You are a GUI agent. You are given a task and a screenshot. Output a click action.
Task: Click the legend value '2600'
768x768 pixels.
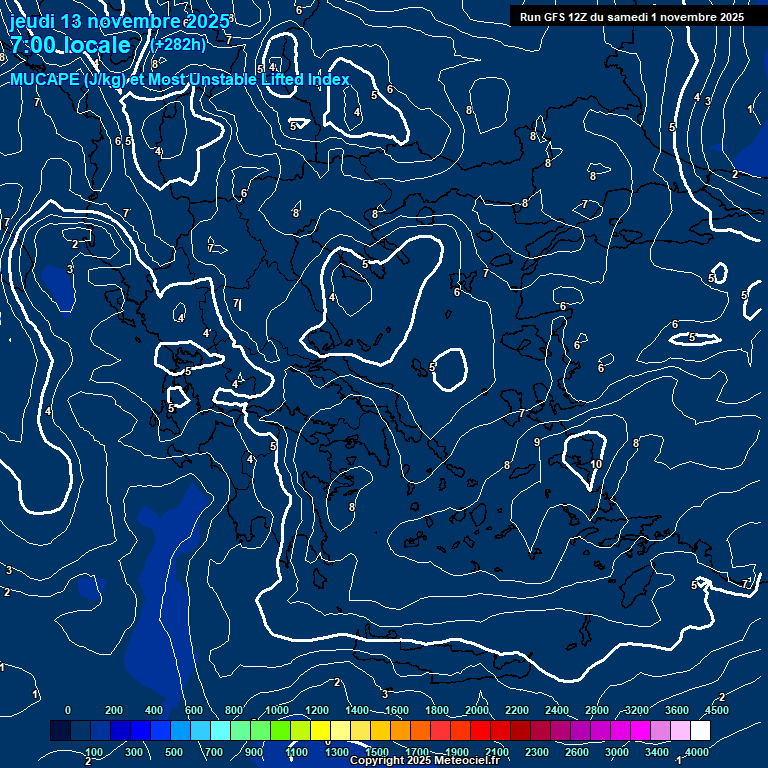(577, 752)
